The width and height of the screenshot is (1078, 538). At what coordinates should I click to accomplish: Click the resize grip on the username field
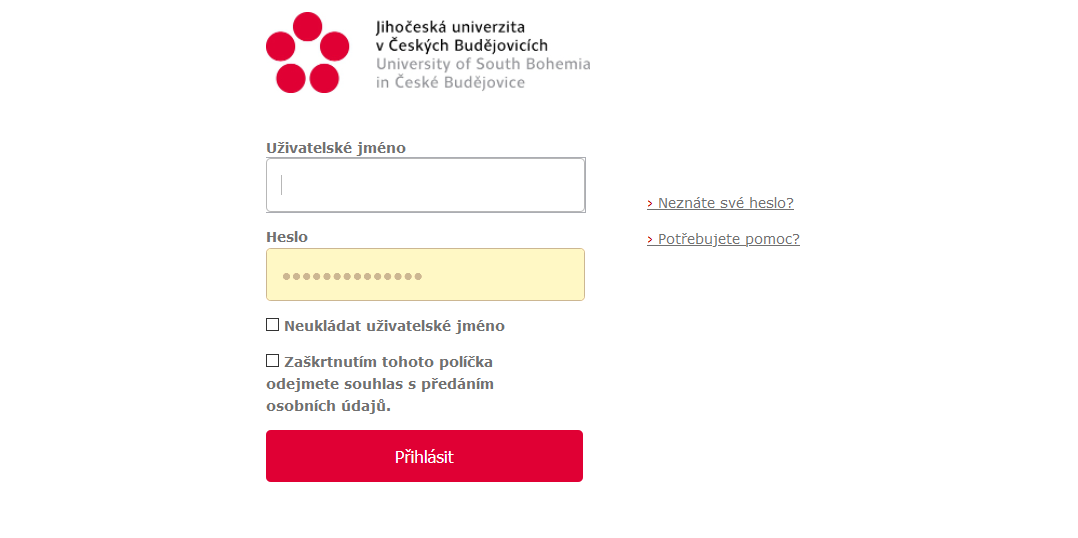(x=582, y=208)
